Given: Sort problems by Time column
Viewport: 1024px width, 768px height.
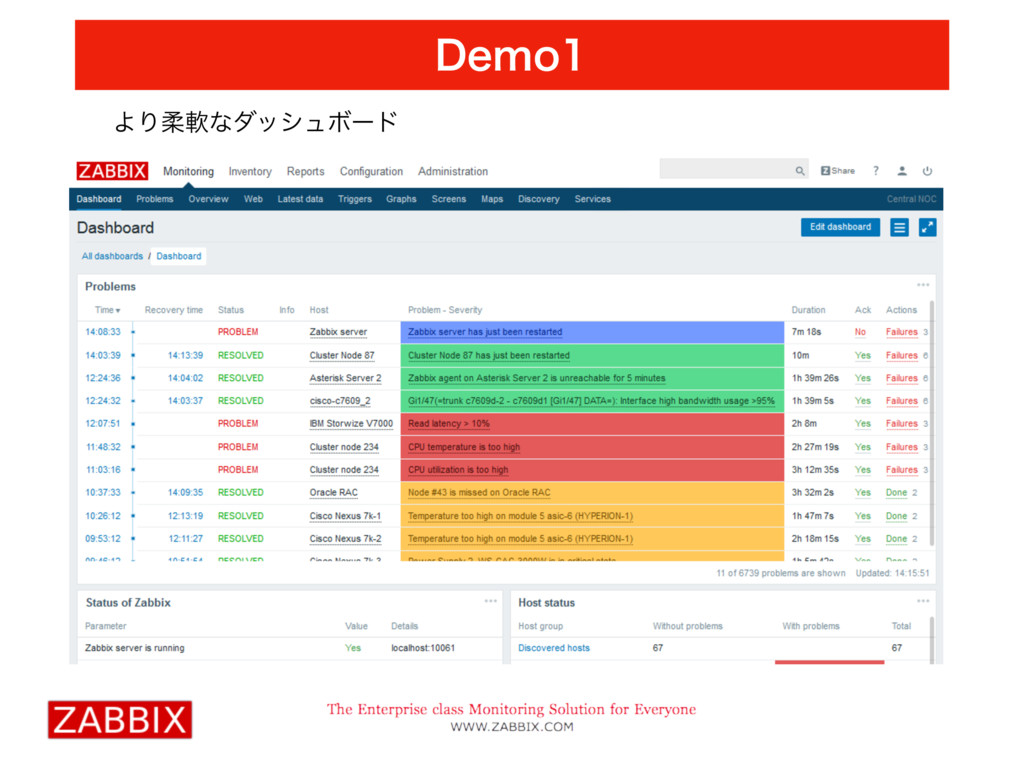Looking at the screenshot, I should coord(107,310).
